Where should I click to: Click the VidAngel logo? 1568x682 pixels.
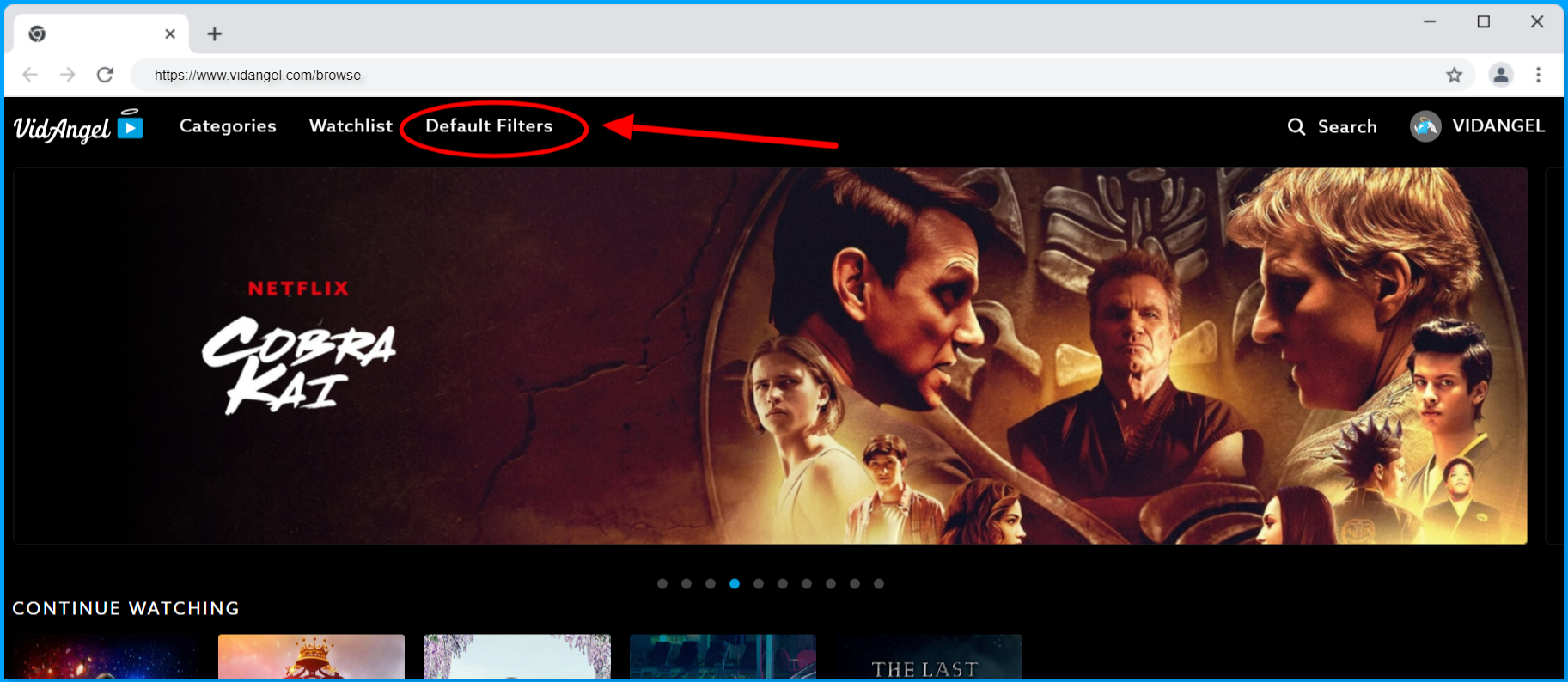(77, 127)
